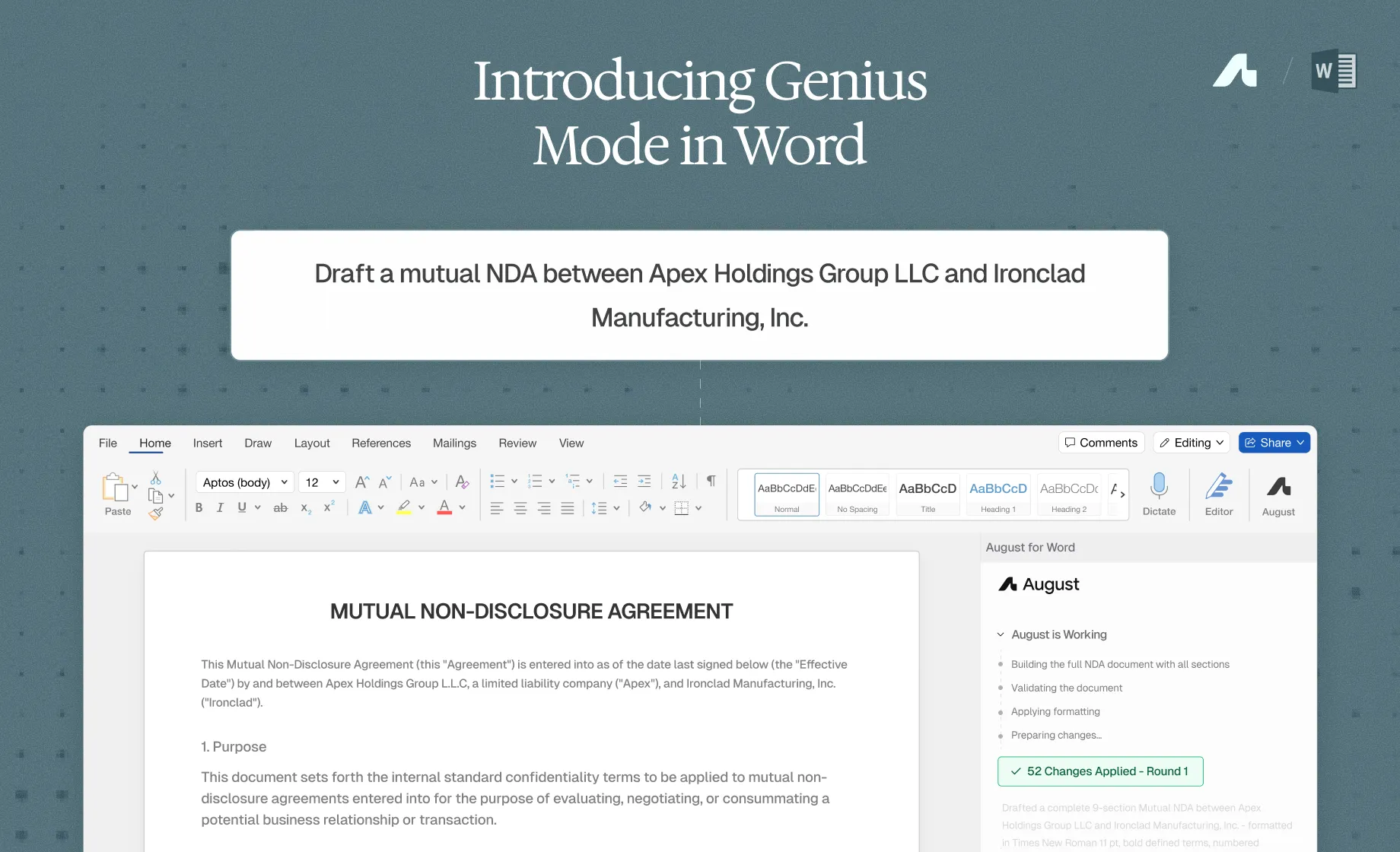Click the Paste clipboard icon
The width and height of the screenshot is (1400, 852).
[115, 487]
